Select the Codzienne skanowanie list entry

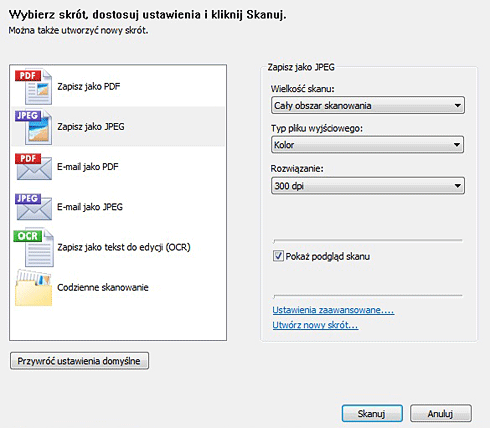click(x=118, y=287)
